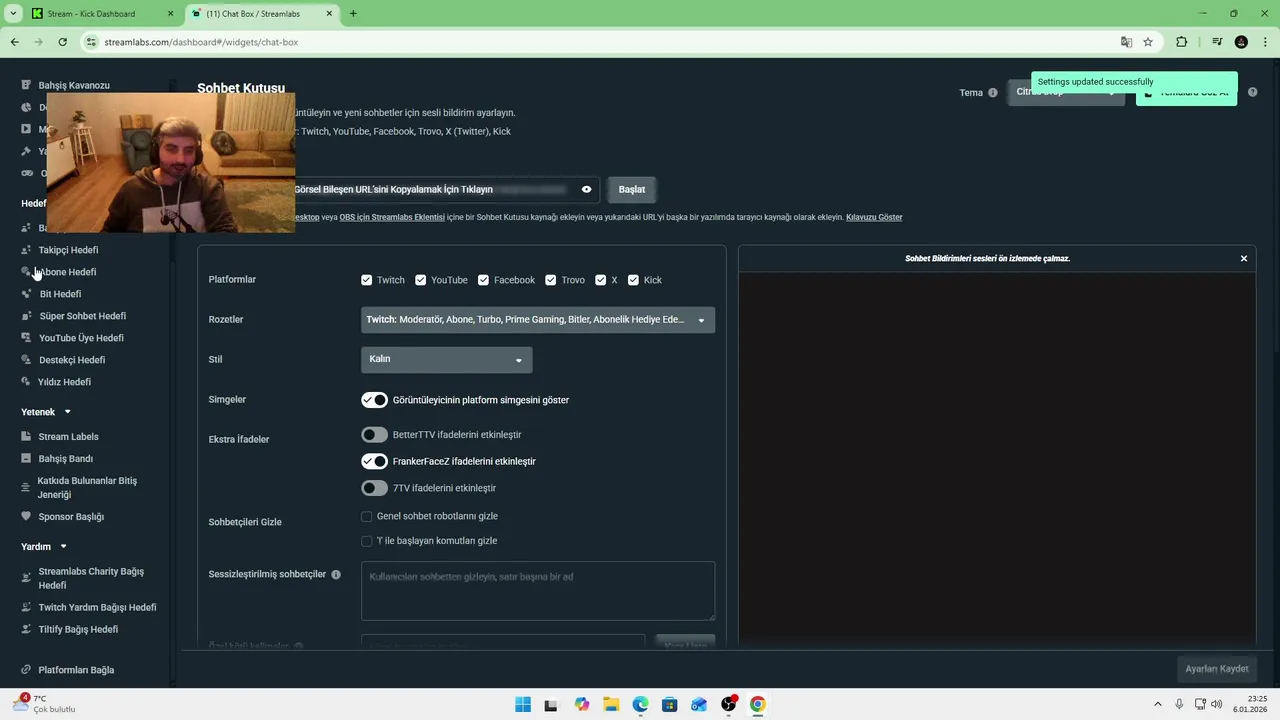Click the help question mark icon

1252,92
